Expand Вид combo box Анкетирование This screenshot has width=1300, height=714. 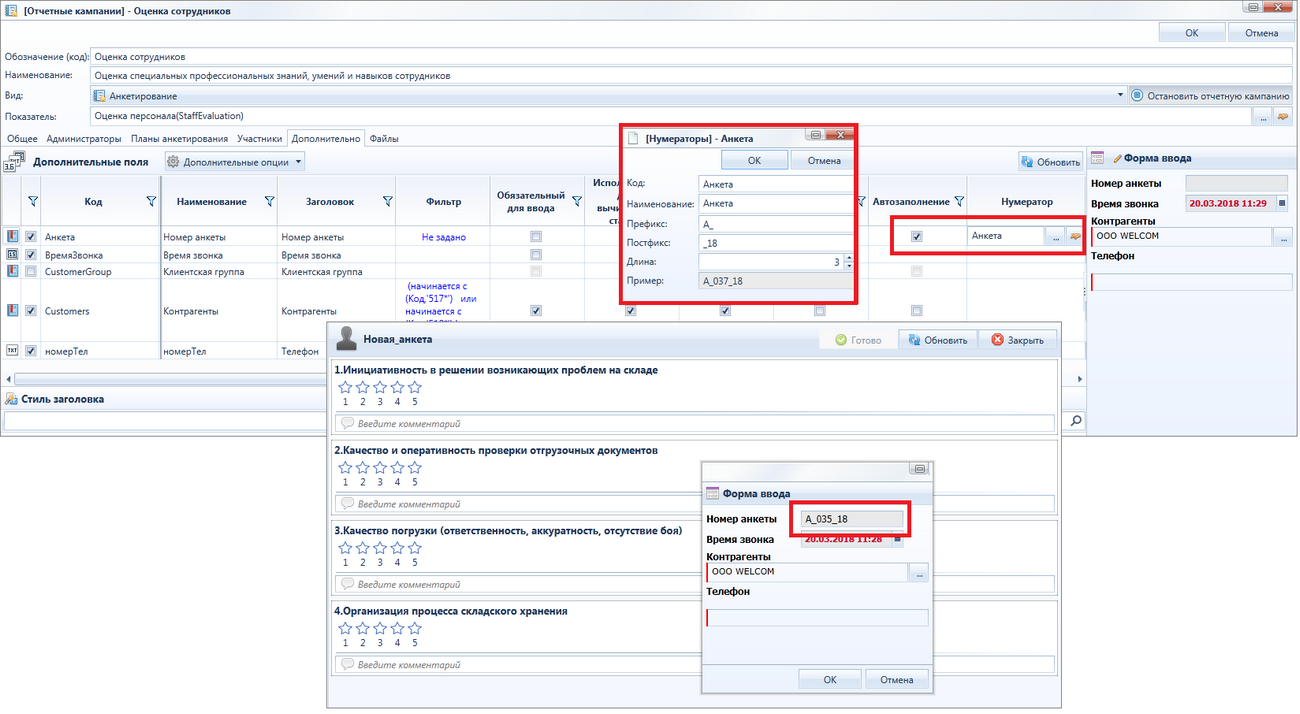1120,96
